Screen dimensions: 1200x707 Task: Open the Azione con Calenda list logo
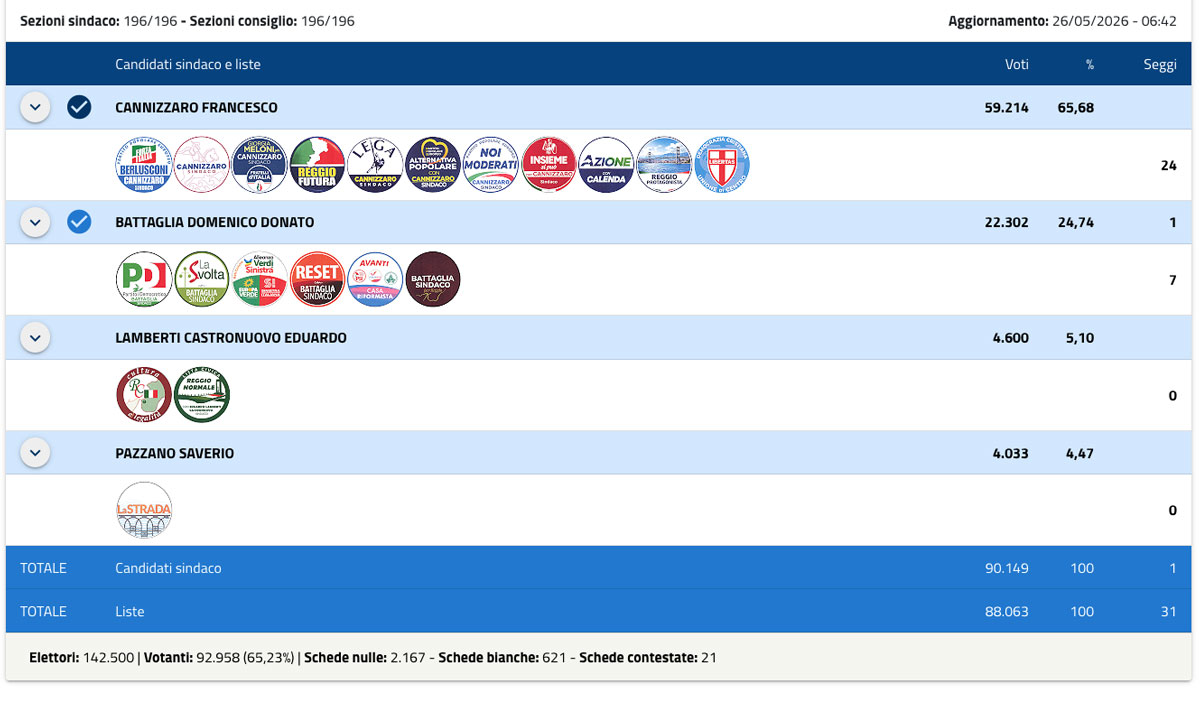(606, 165)
